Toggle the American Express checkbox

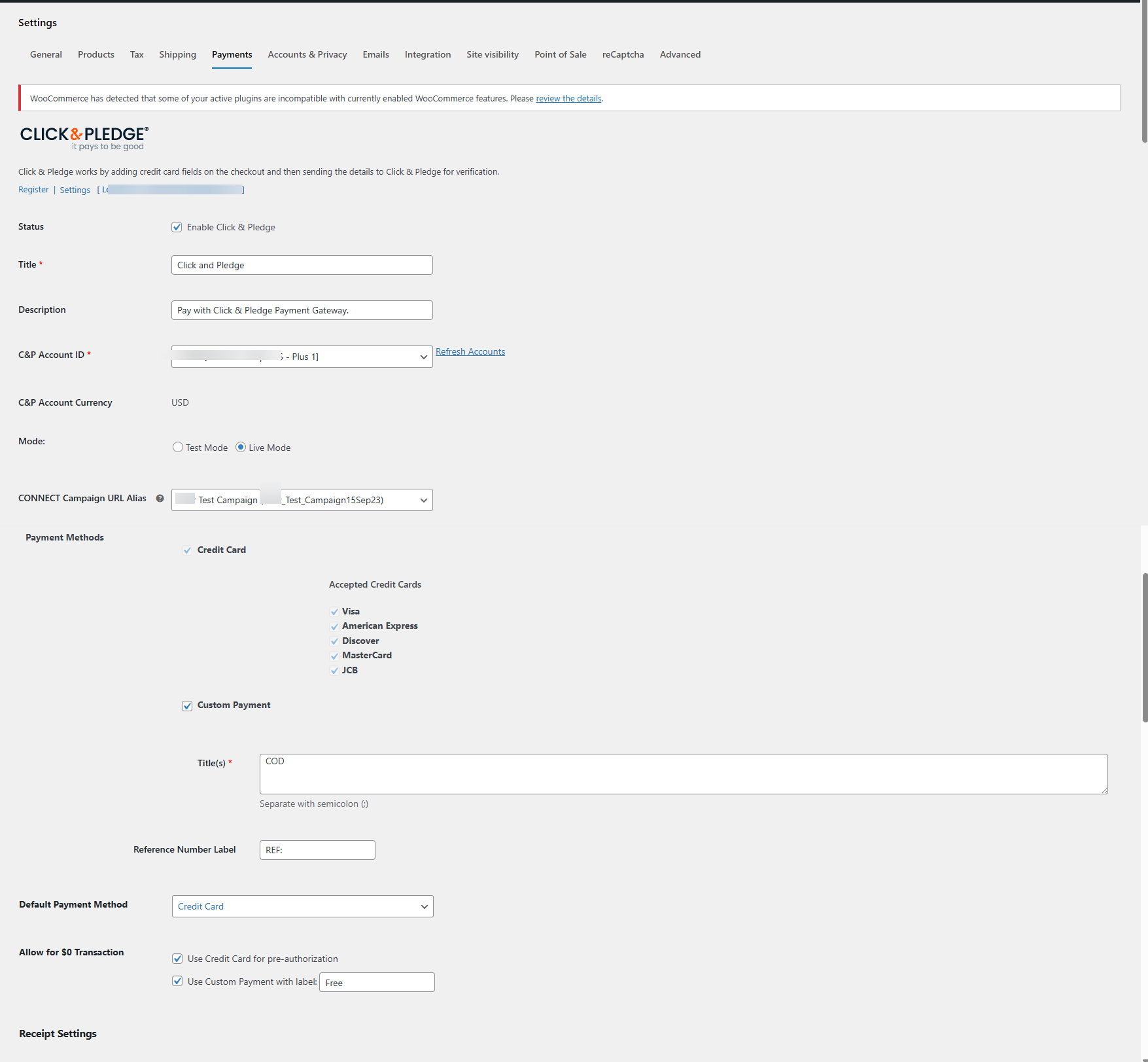click(334, 626)
